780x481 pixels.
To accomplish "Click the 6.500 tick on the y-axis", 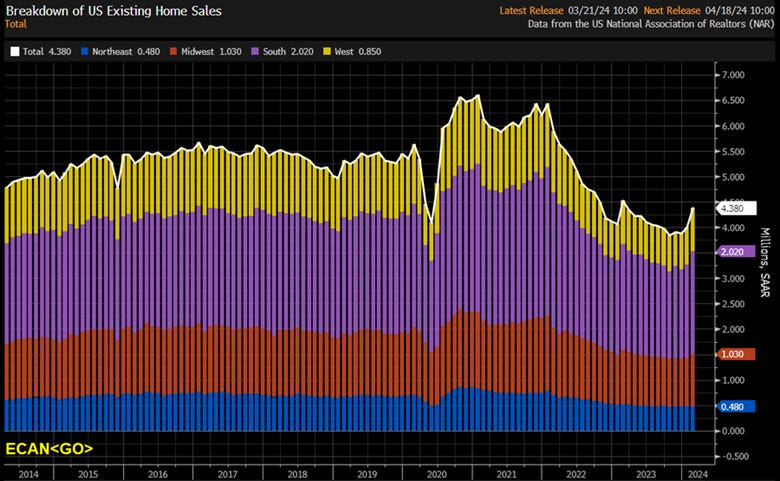I will (x=733, y=100).
